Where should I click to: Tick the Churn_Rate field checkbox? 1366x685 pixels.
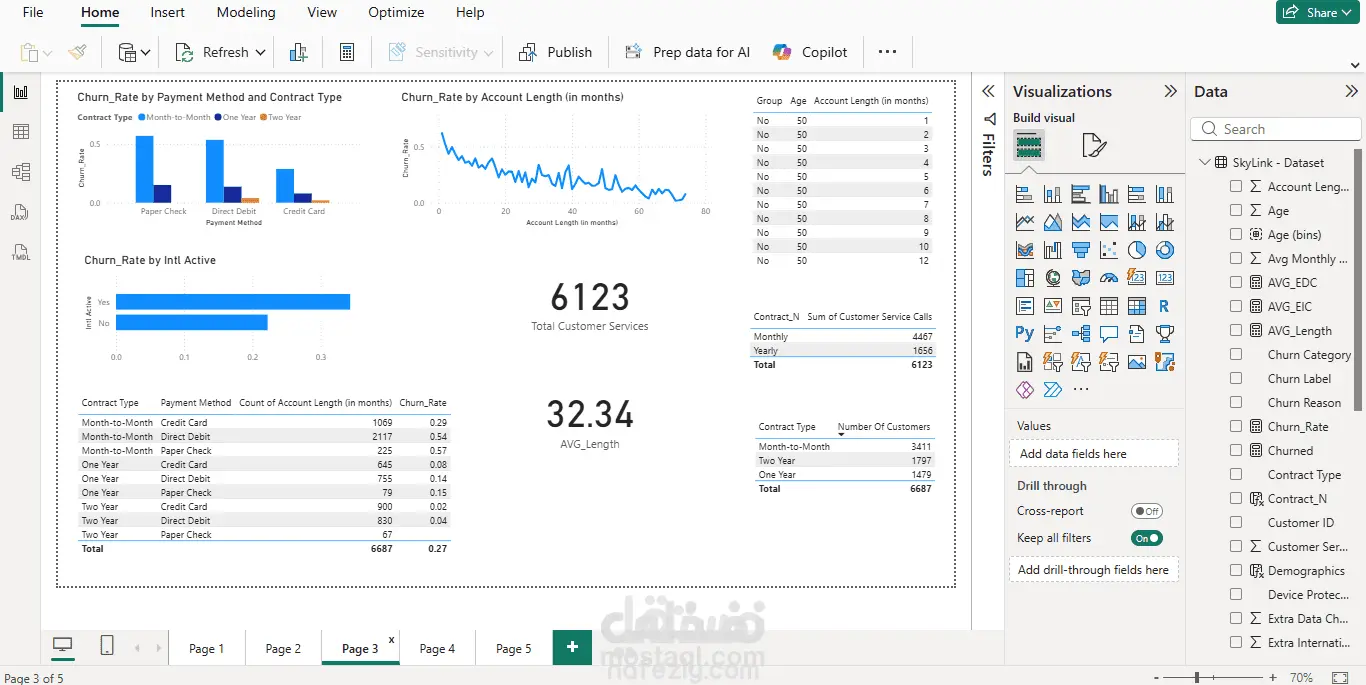pyautogui.click(x=1236, y=426)
